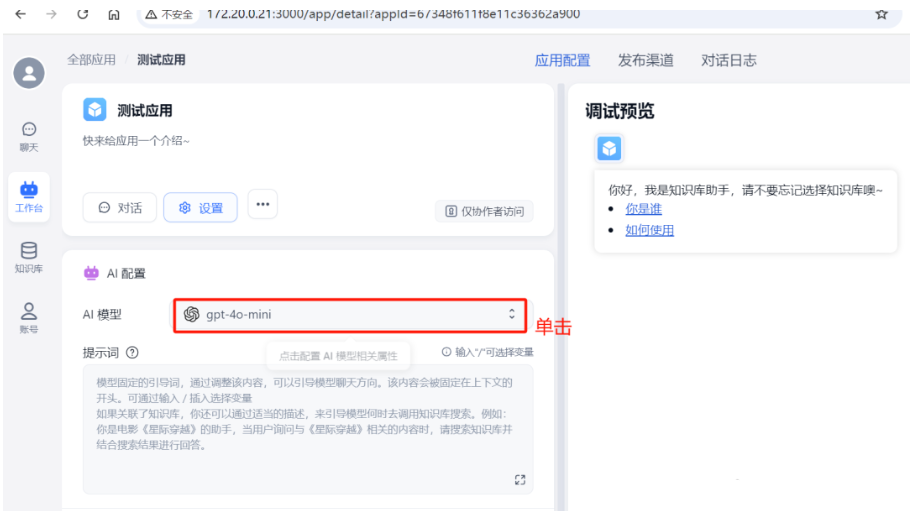
Task: Click the 不安全 security warning indicator
Action: point(169,15)
